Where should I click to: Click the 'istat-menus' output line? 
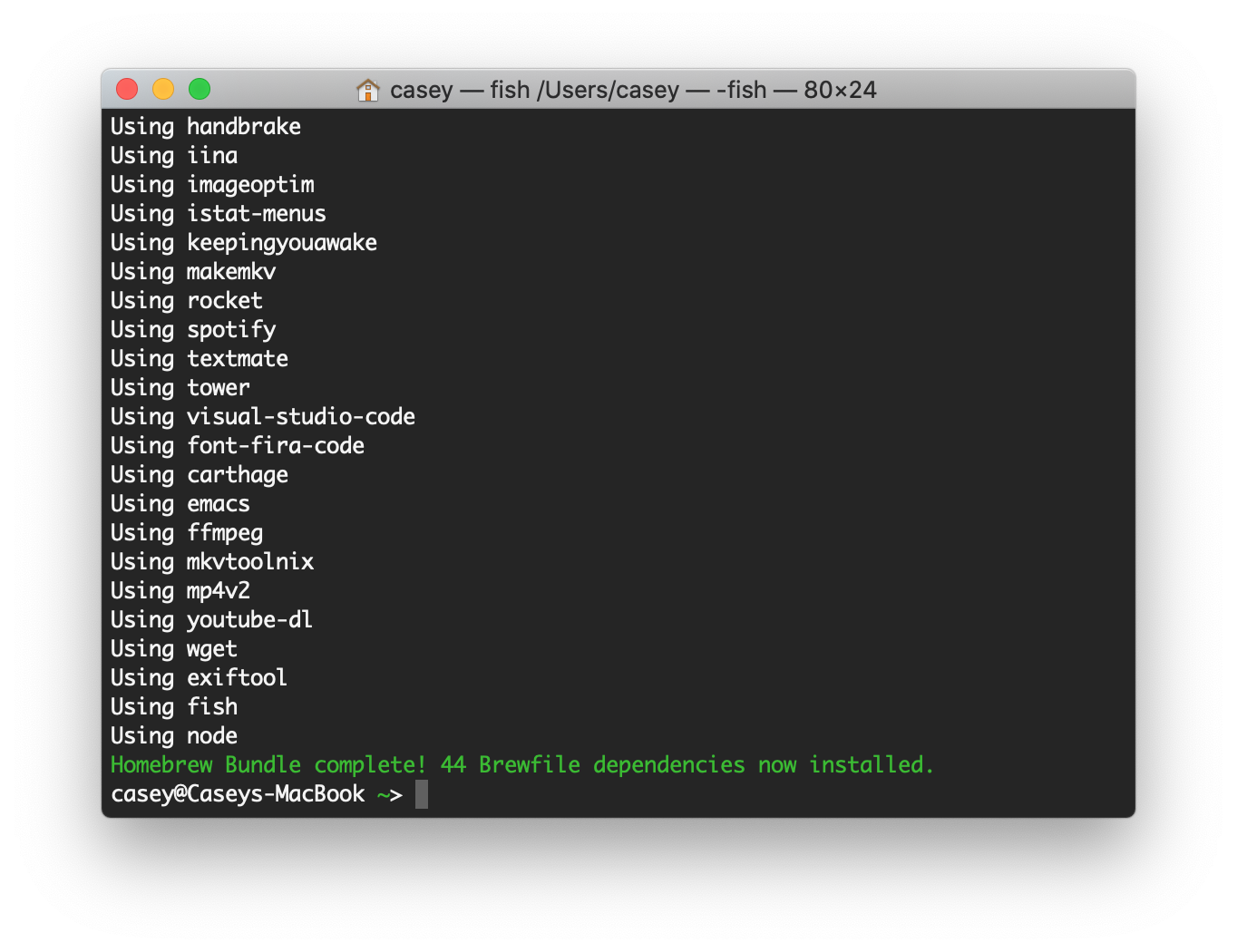(x=256, y=213)
